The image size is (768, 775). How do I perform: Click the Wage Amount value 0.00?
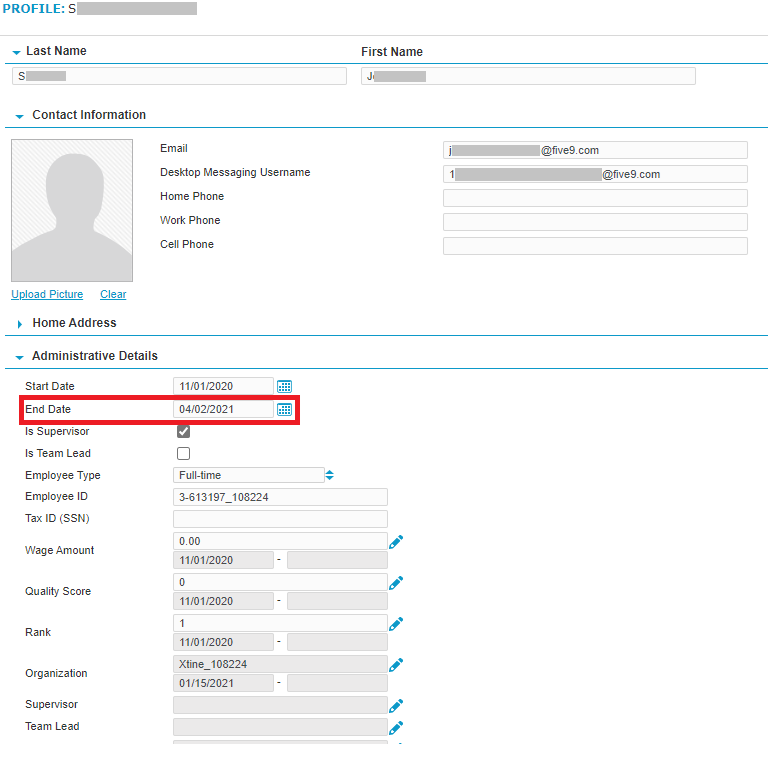[x=280, y=541]
